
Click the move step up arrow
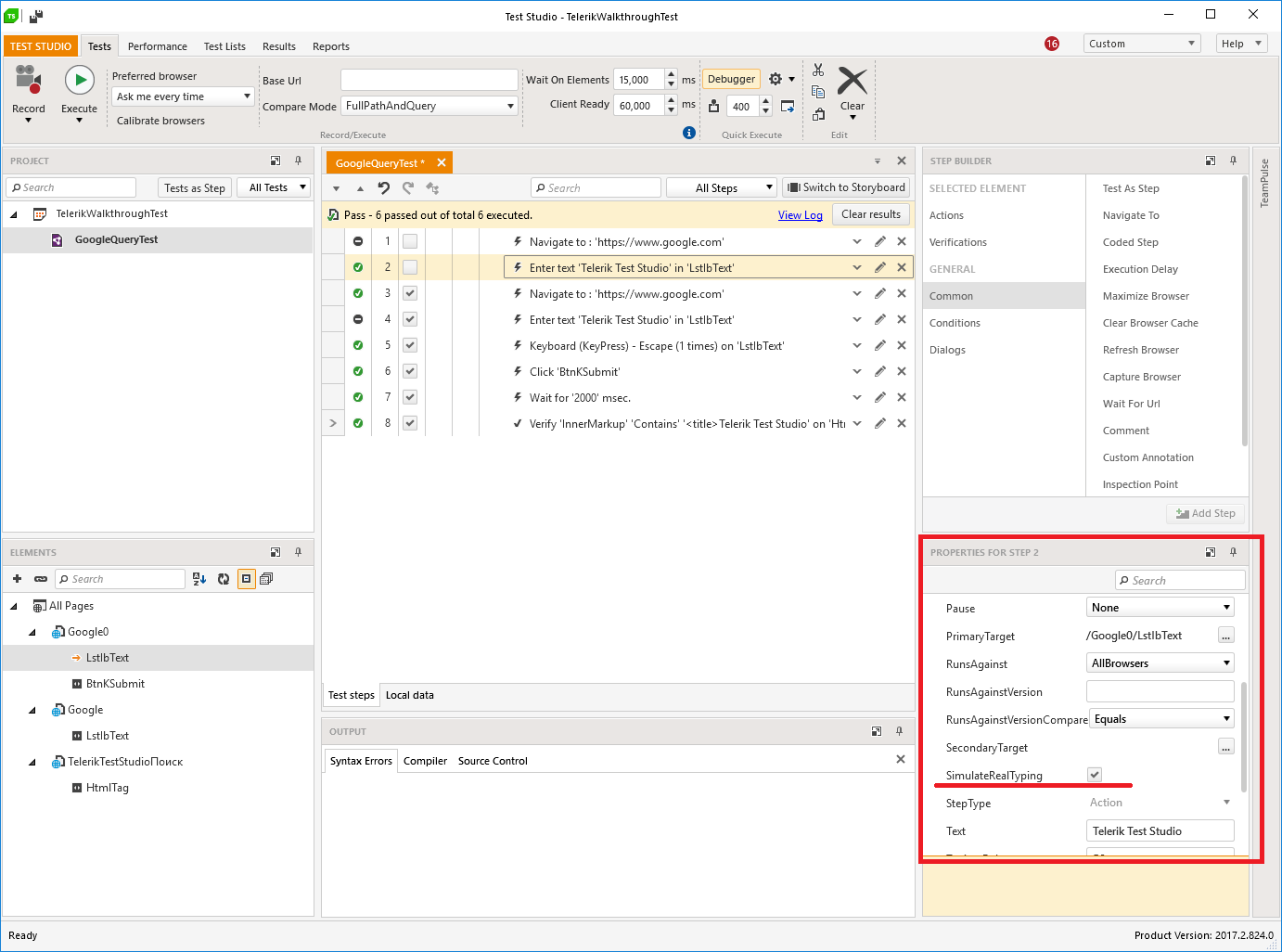(x=360, y=188)
